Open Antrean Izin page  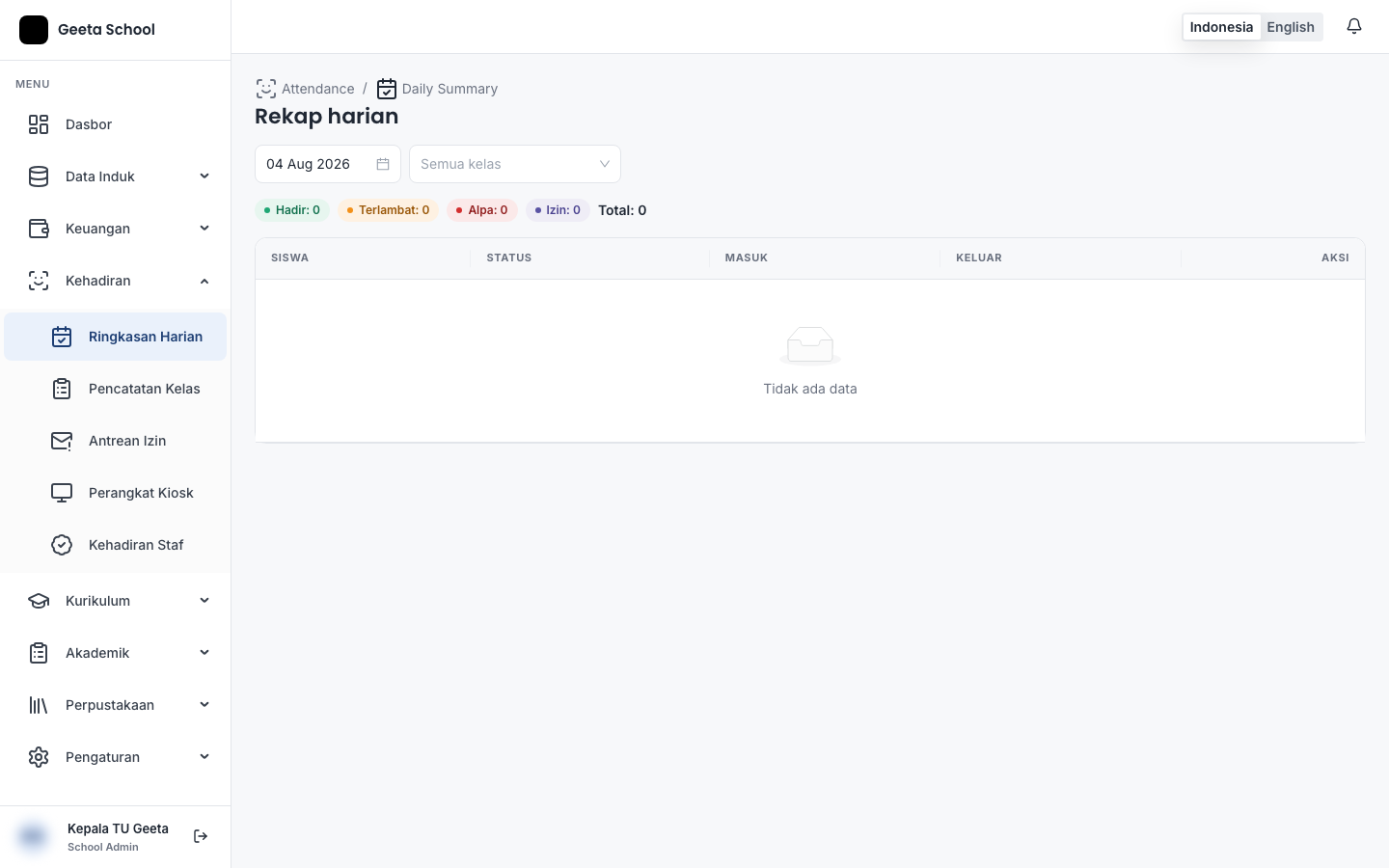coord(116,441)
